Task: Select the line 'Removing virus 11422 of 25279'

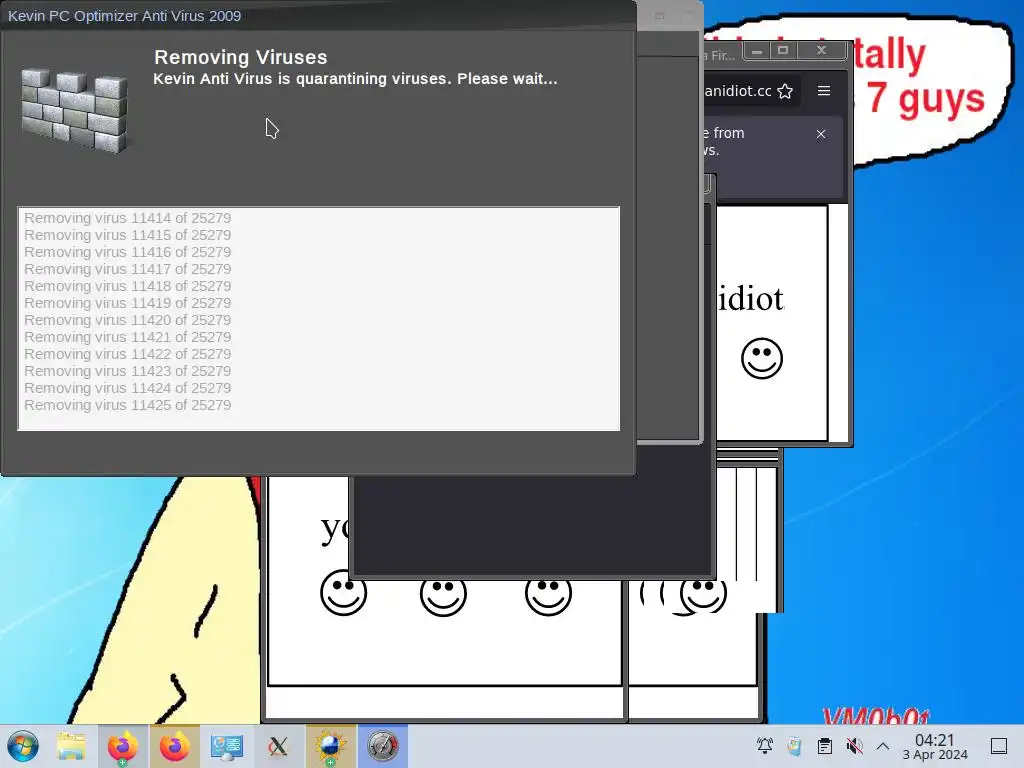Action: tap(128, 353)
